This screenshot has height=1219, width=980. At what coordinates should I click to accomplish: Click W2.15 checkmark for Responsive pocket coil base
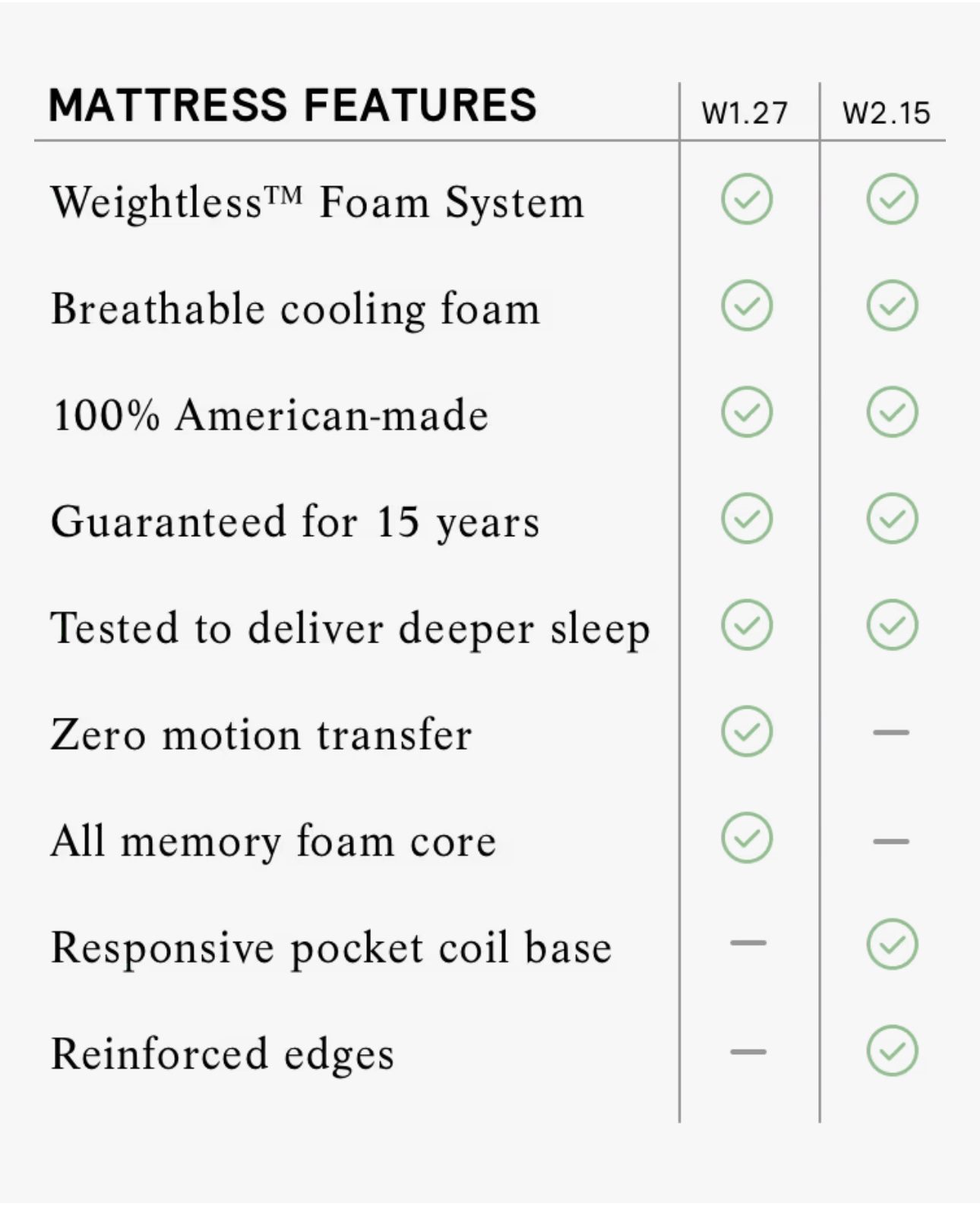coord(892,944)
